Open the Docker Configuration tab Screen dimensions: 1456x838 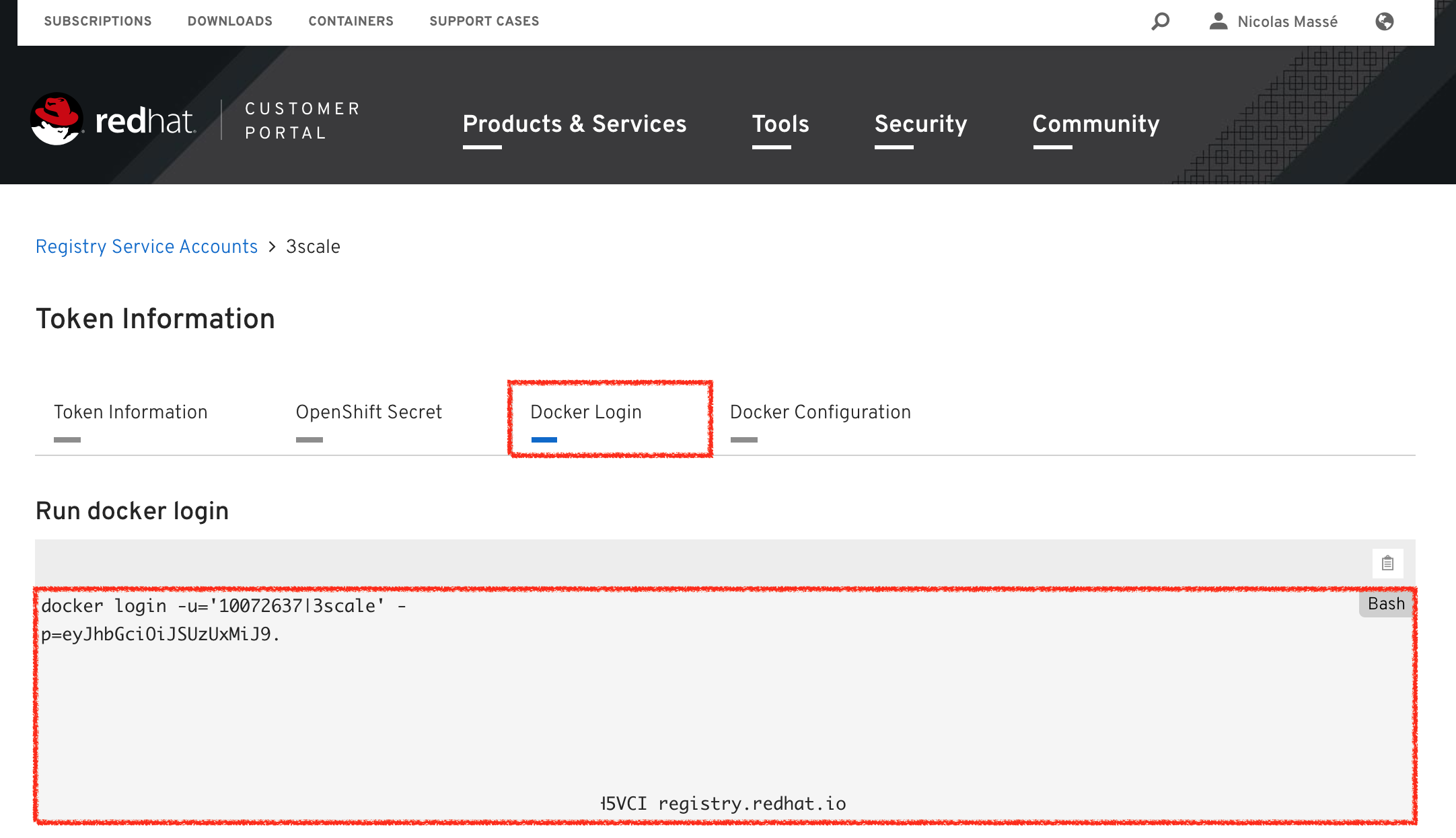(x=820, y=412)
